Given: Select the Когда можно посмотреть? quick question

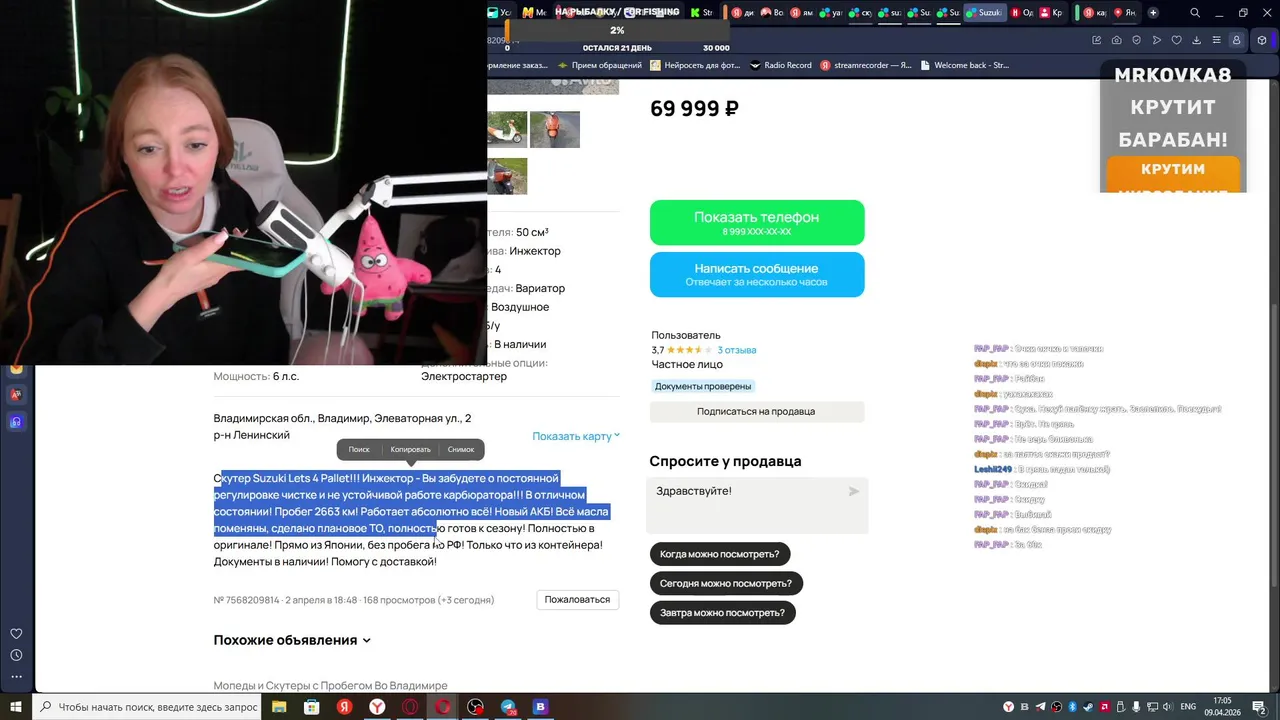Looking at the screenshot, I should pyautogui.click(x=719, y=554).
